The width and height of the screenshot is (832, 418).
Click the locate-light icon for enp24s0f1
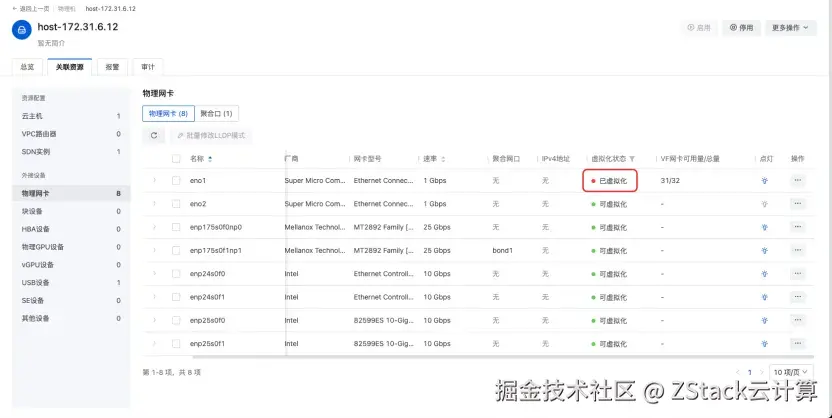pyautogui.click(x=765, y=298)
